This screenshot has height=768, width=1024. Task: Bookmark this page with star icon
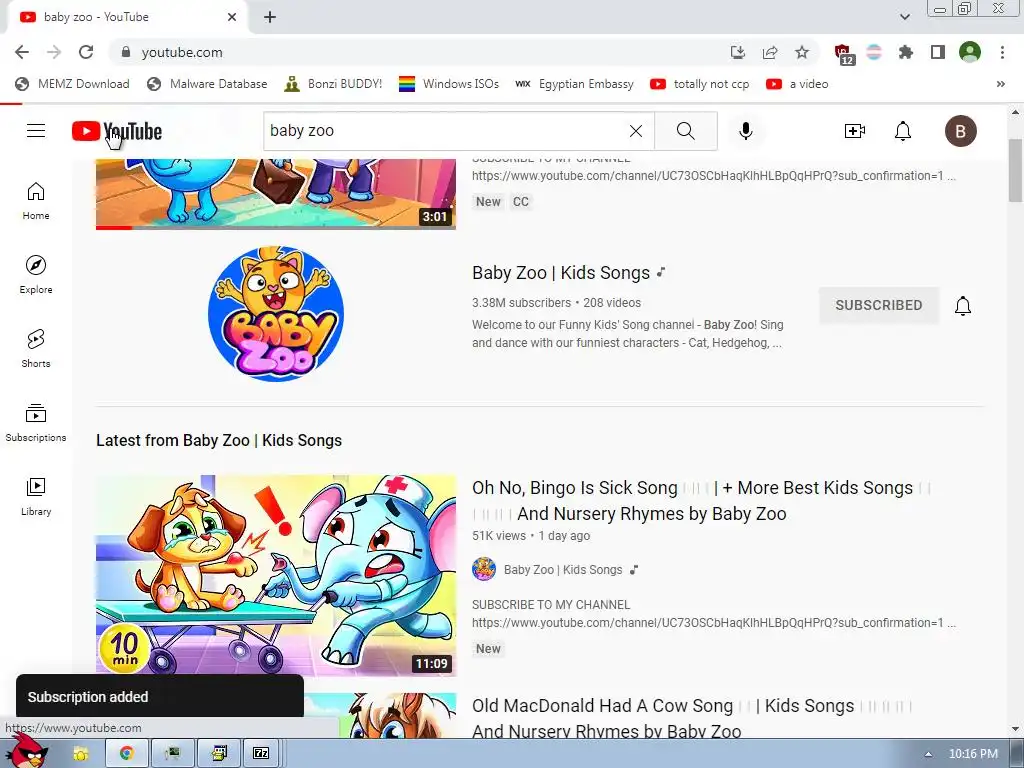[x=802, y=52]
